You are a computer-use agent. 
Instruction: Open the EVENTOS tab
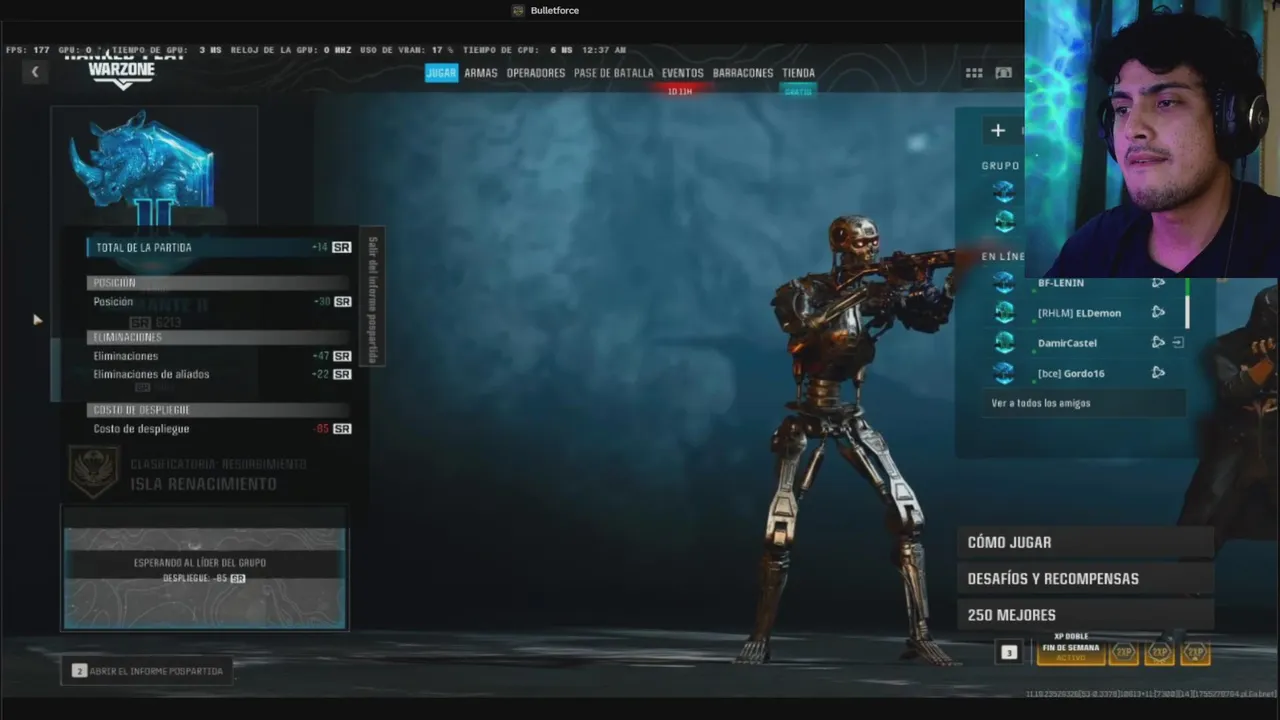[x=683, y=73]
